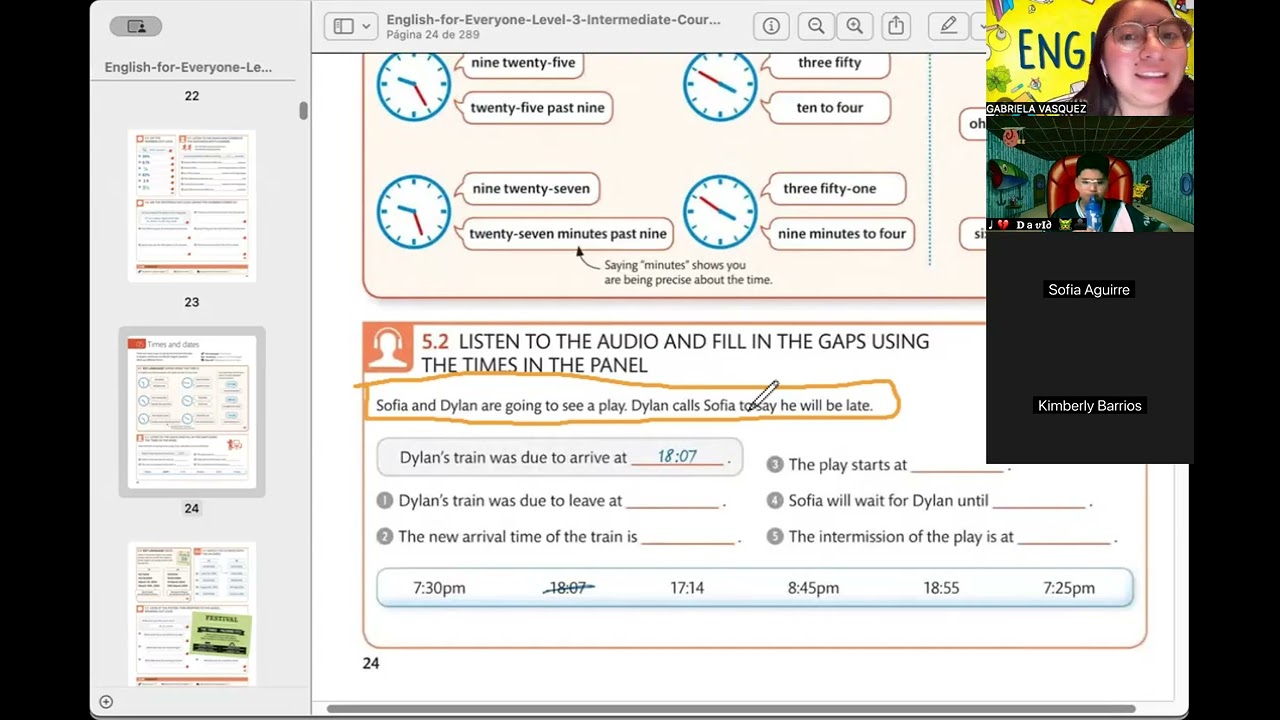Select Gabriela Vasquez's video tile

pyautogui.click(x=1089, y=58)
